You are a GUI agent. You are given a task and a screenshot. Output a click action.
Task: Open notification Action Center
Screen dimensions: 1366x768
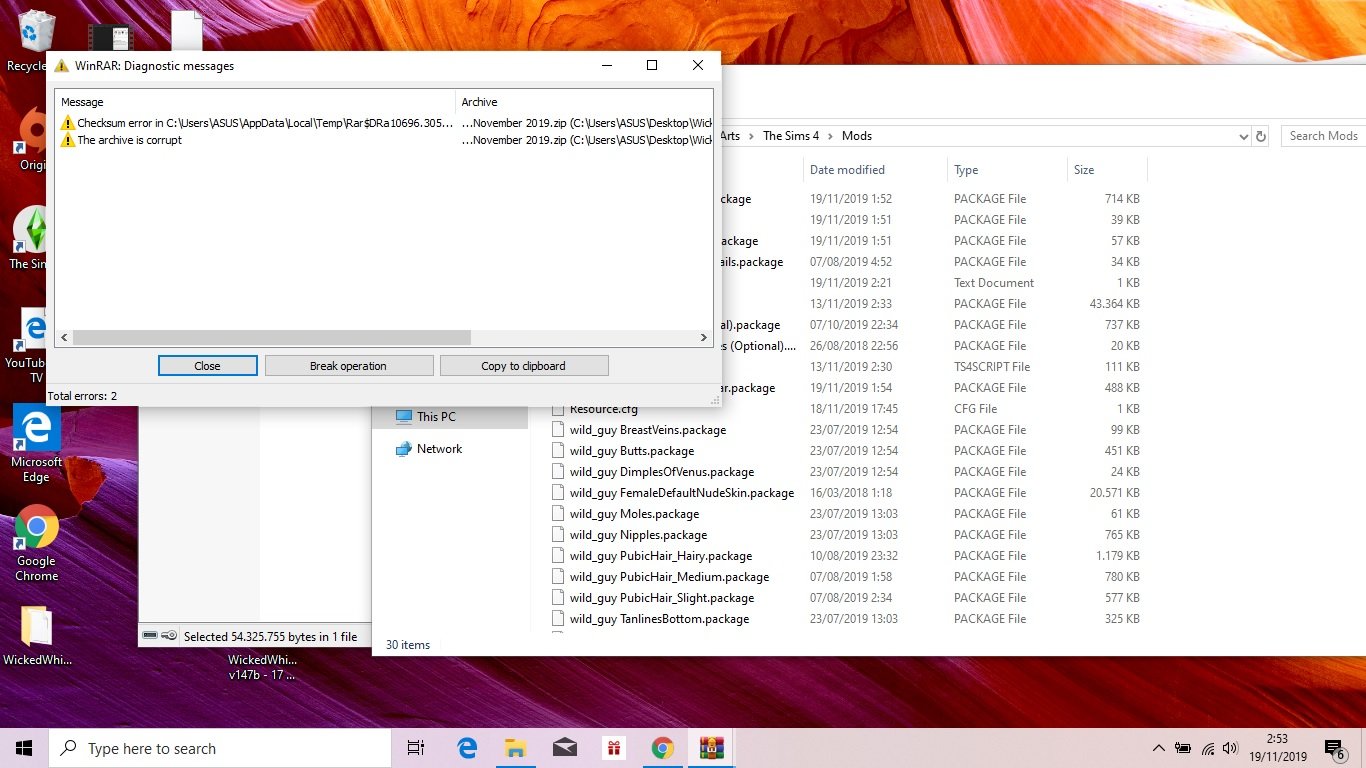tap(1334, 748)
